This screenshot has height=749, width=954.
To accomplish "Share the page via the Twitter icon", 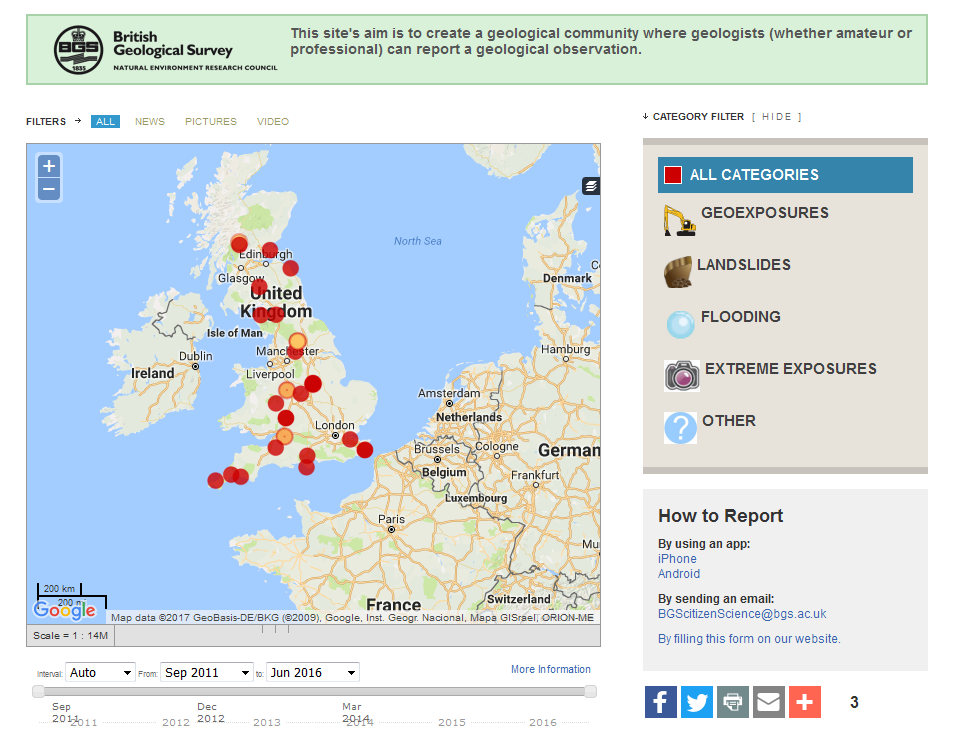I will pyautogui.click(x=696, y=702).
